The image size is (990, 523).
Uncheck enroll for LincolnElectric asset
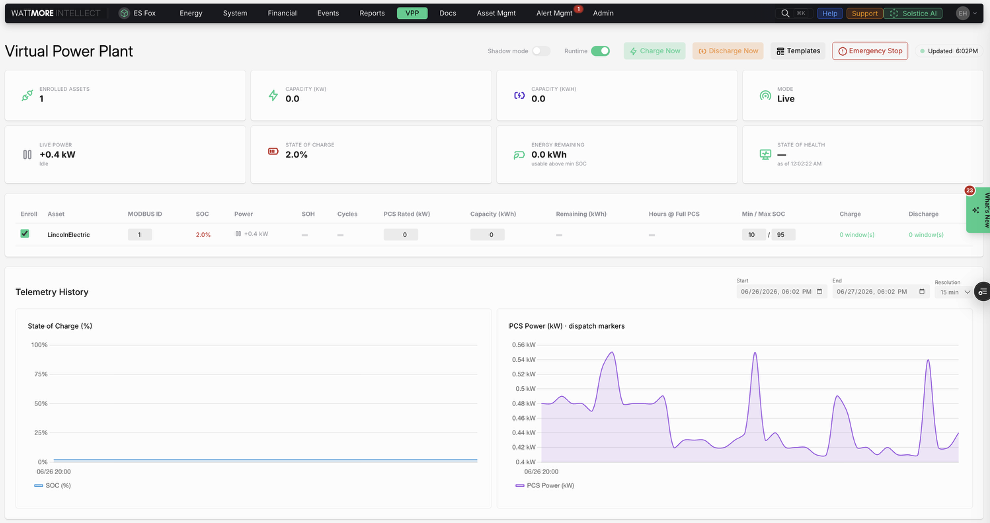pyautogui.click(x=25, y=234)
